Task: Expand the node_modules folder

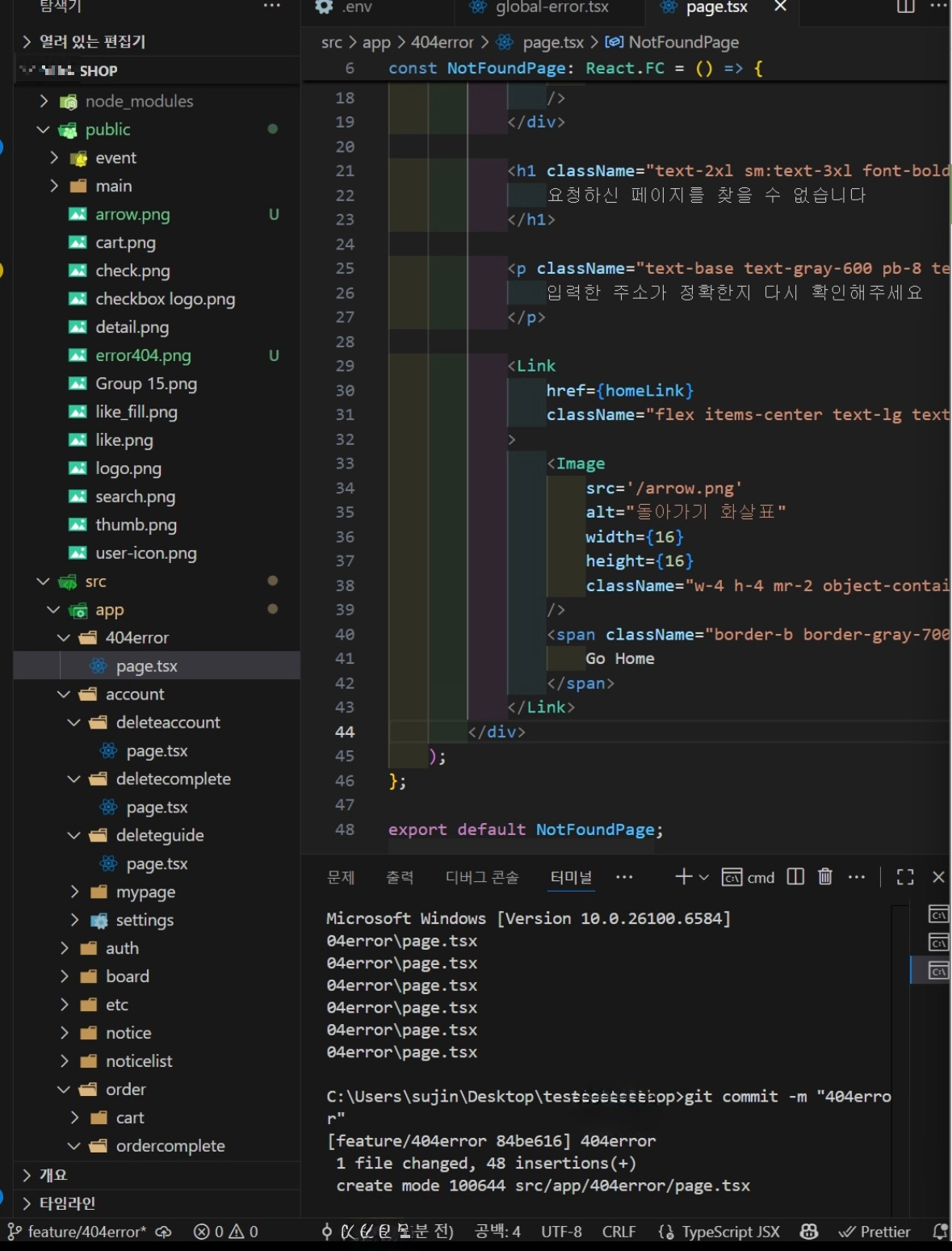Action: [x=140, y=101]
